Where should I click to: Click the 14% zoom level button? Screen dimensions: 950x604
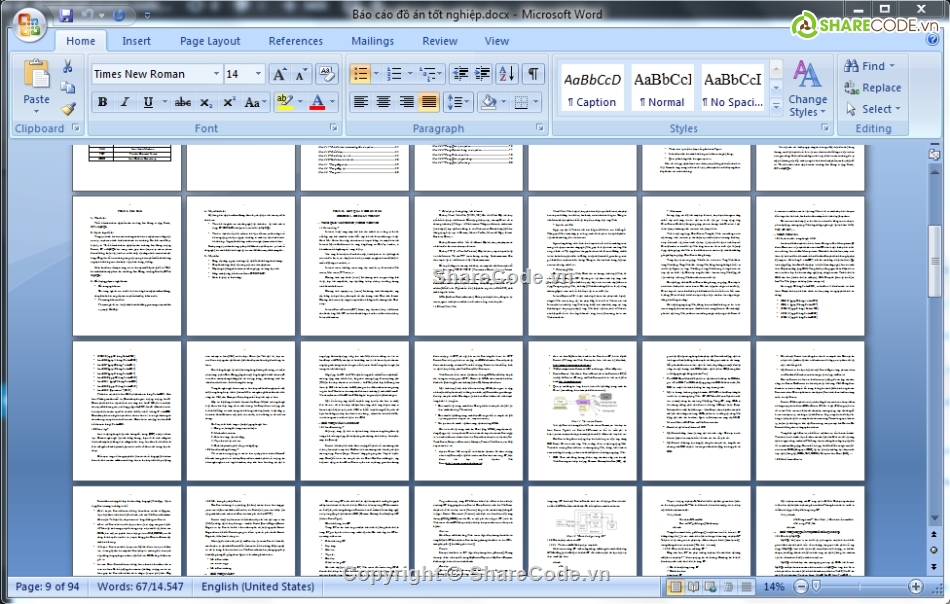tap(774, 586)
